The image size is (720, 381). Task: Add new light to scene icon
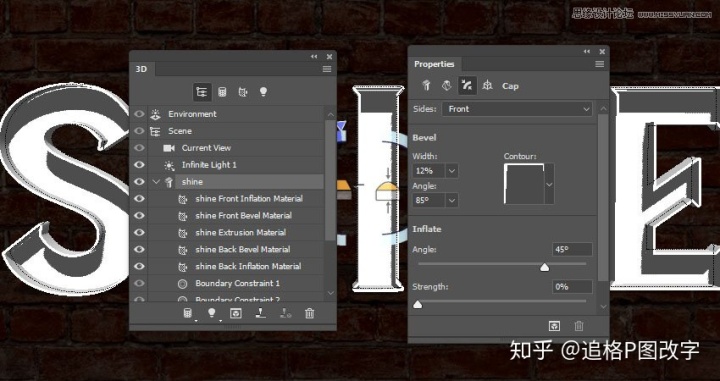pos(212,313)
